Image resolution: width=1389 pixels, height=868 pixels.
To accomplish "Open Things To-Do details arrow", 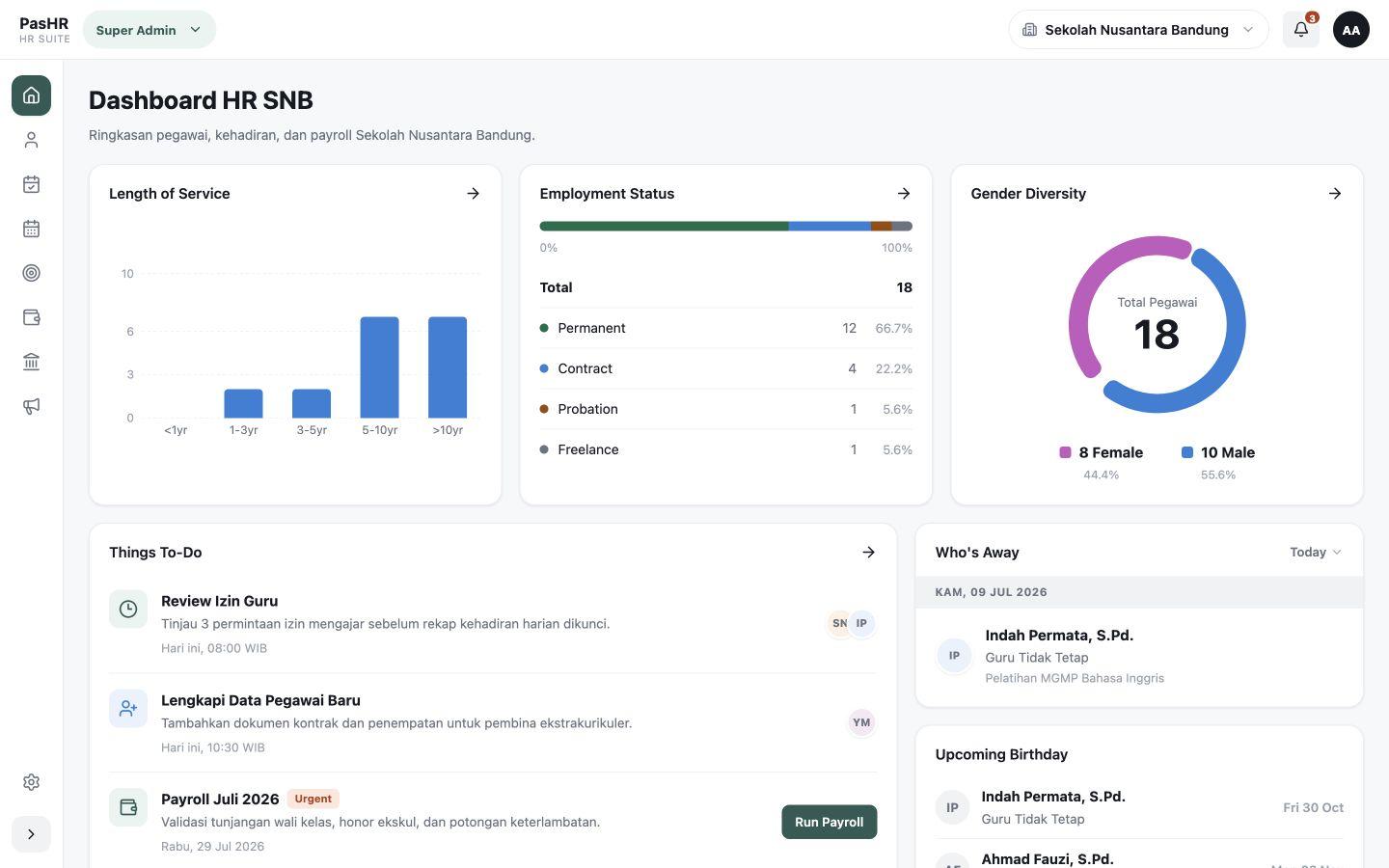I will click(x=868, y=552).
